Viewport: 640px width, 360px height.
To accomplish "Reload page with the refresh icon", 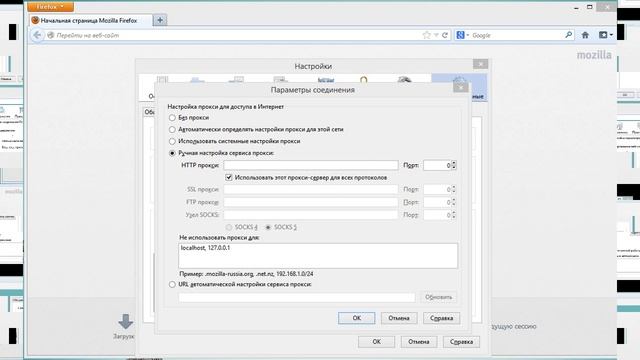I will (445, 35).
